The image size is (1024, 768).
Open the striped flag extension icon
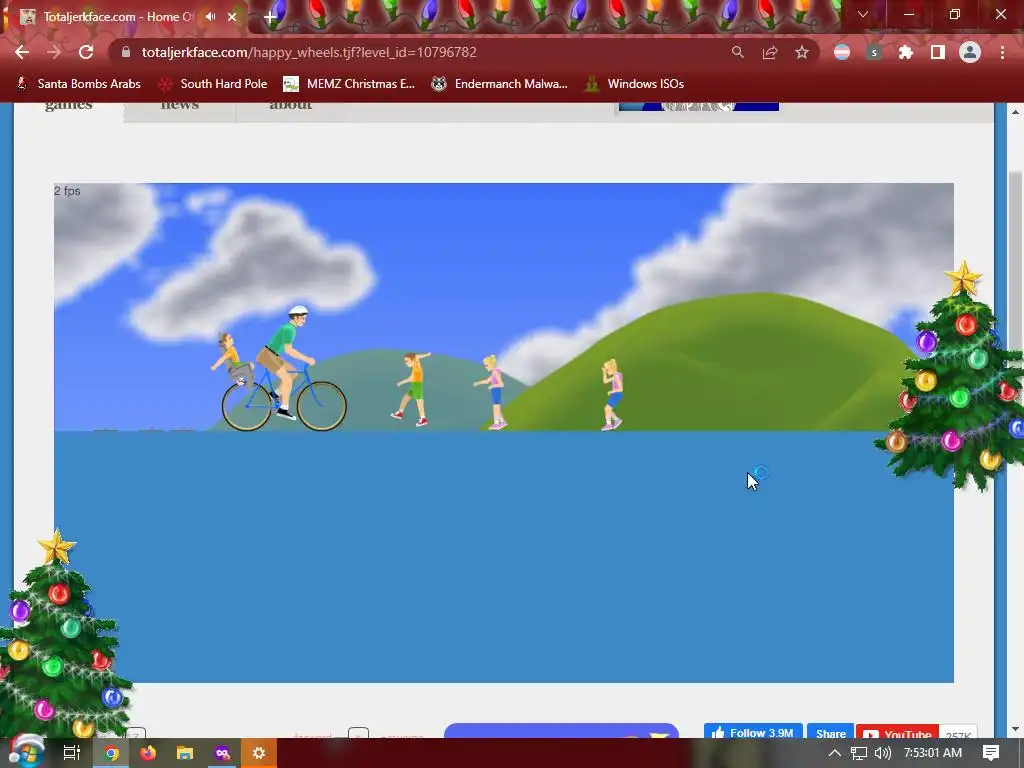(842, 52)
